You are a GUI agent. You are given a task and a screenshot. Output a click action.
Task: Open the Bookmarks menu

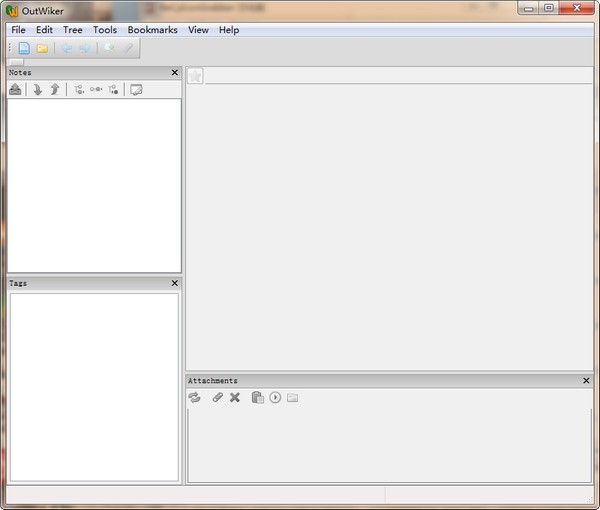[x=153, y=30]
